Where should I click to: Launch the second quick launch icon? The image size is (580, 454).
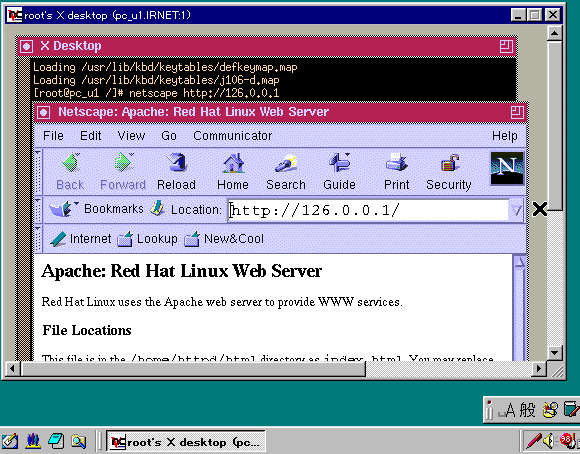[x=33, y=441]
